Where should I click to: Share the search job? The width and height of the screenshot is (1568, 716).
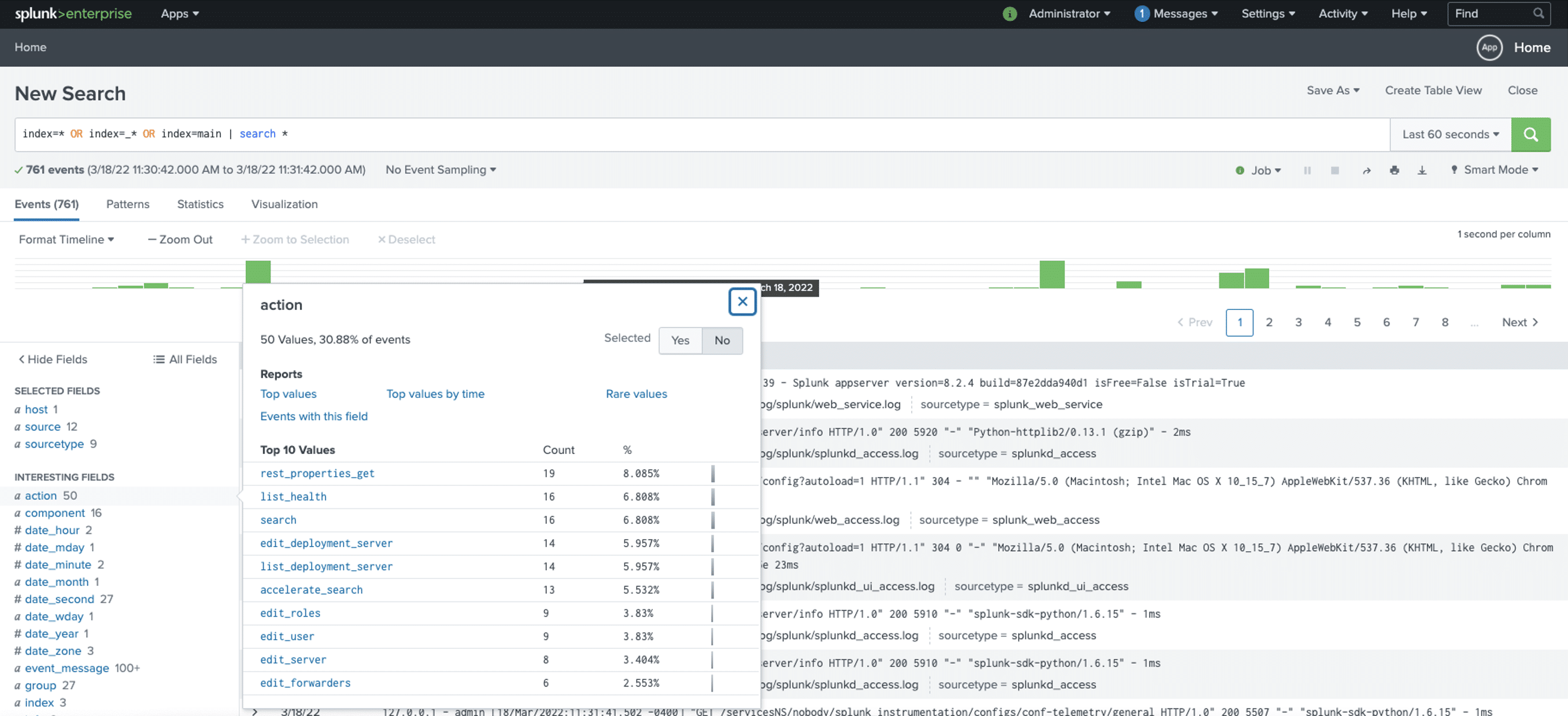(x=1367, y=171)
